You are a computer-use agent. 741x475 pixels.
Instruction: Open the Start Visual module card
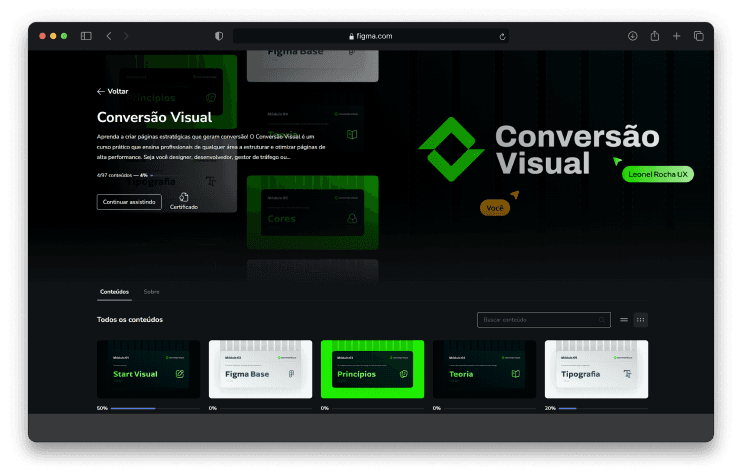(x=148, y=369)
